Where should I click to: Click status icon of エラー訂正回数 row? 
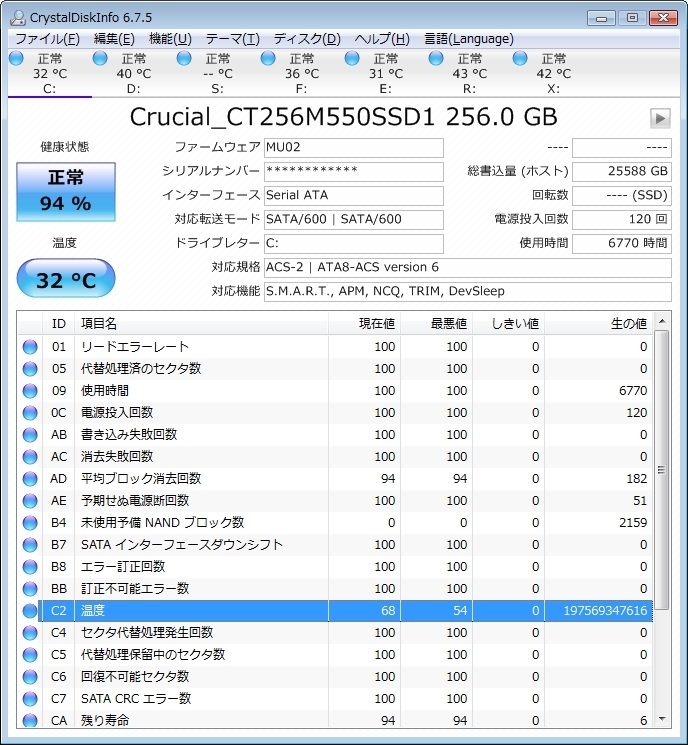(30, 567)
